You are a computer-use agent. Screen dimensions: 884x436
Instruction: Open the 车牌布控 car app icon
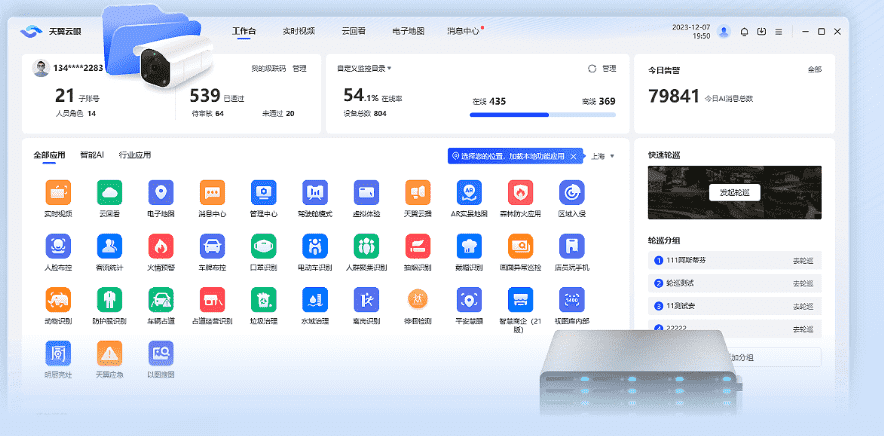(x=212, y=246)
